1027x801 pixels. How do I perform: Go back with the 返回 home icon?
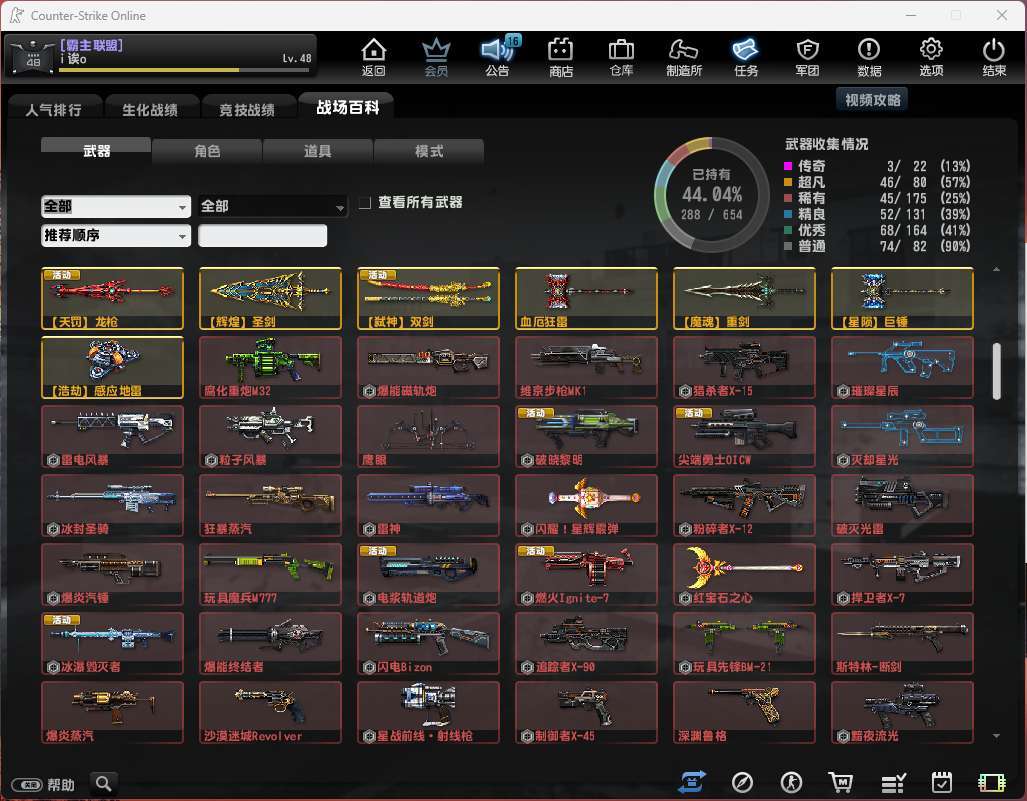[x=373, y=58]
